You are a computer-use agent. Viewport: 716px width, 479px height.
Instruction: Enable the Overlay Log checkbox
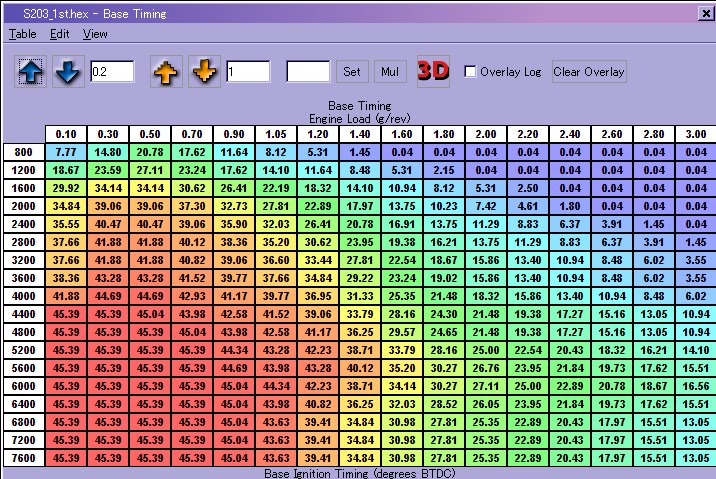pyautogui.click(x=470, y=72)
